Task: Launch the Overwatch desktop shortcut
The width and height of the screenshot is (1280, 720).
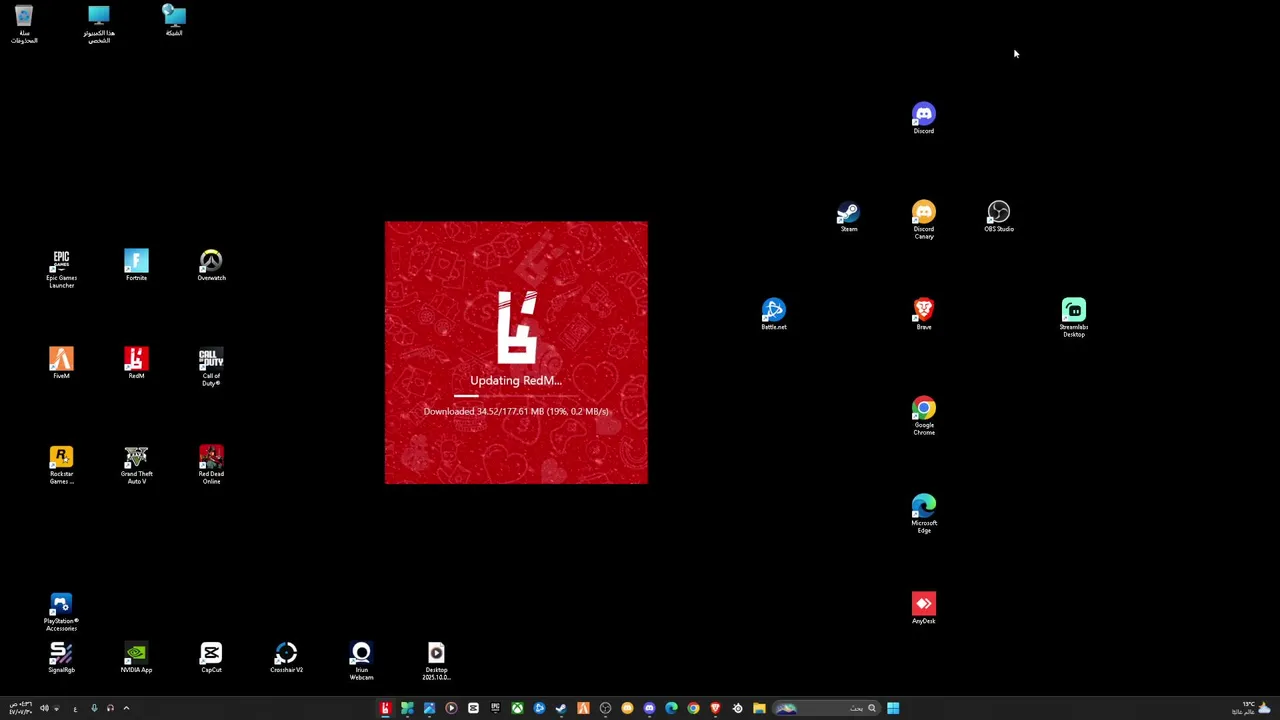Action: click(x=211, y=266)
